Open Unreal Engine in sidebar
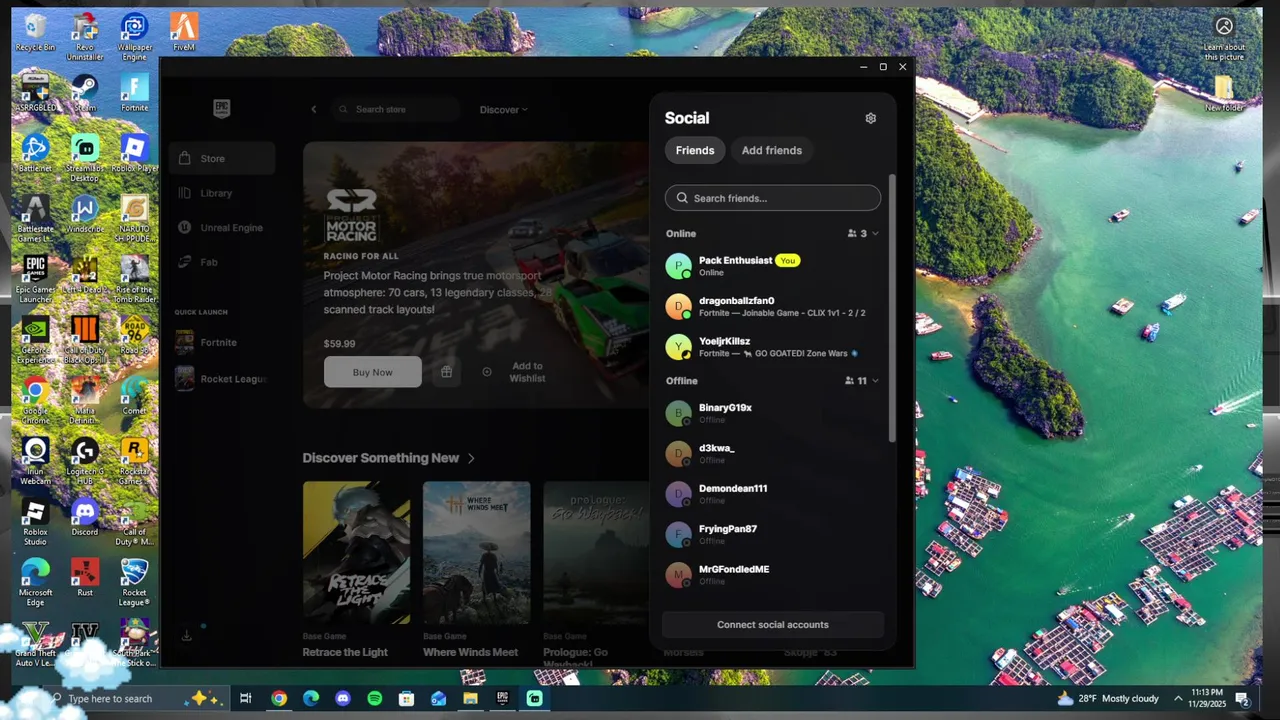 coord(221,228)
